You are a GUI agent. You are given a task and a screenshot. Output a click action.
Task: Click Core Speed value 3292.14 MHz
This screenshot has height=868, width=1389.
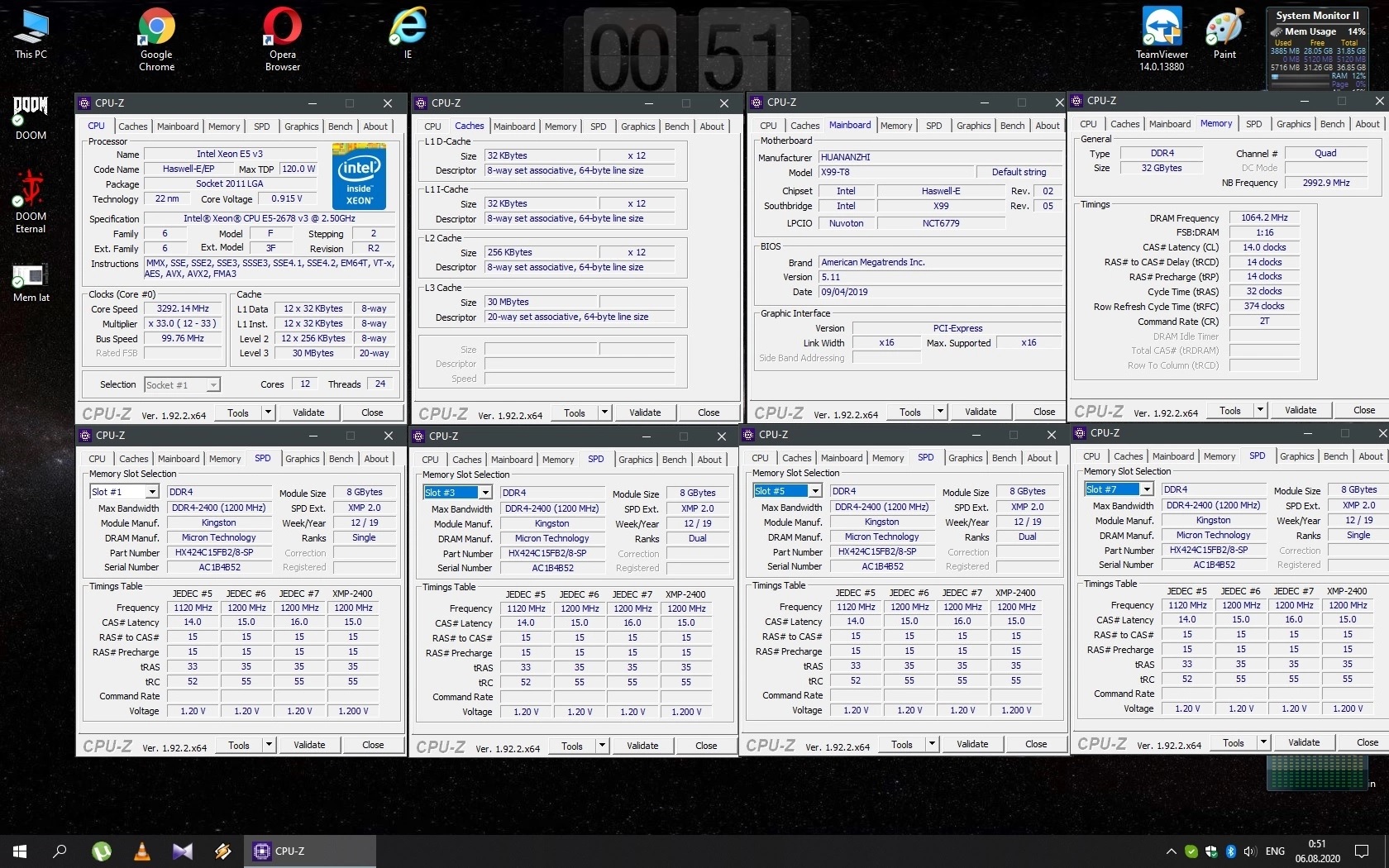click(x=183, y=309)
